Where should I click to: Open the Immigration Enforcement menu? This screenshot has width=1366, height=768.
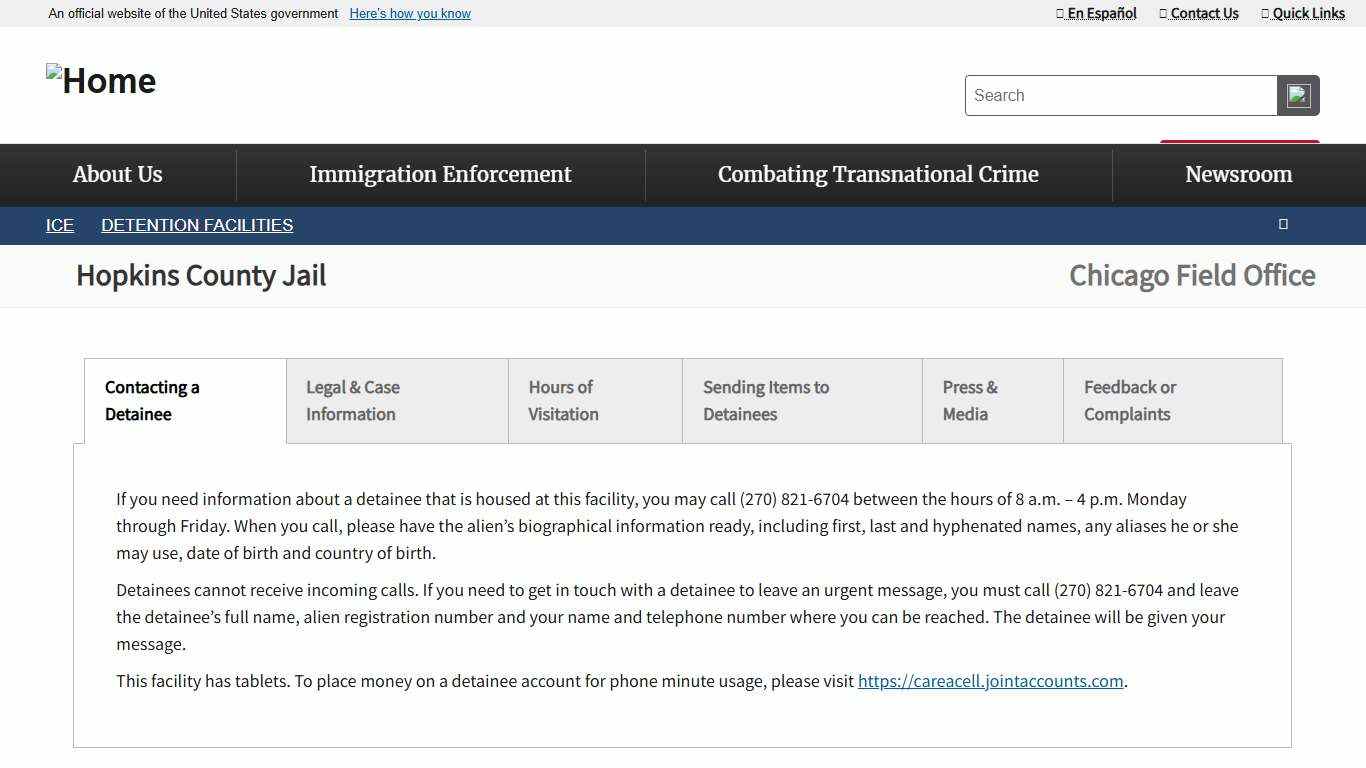[440, 174]
